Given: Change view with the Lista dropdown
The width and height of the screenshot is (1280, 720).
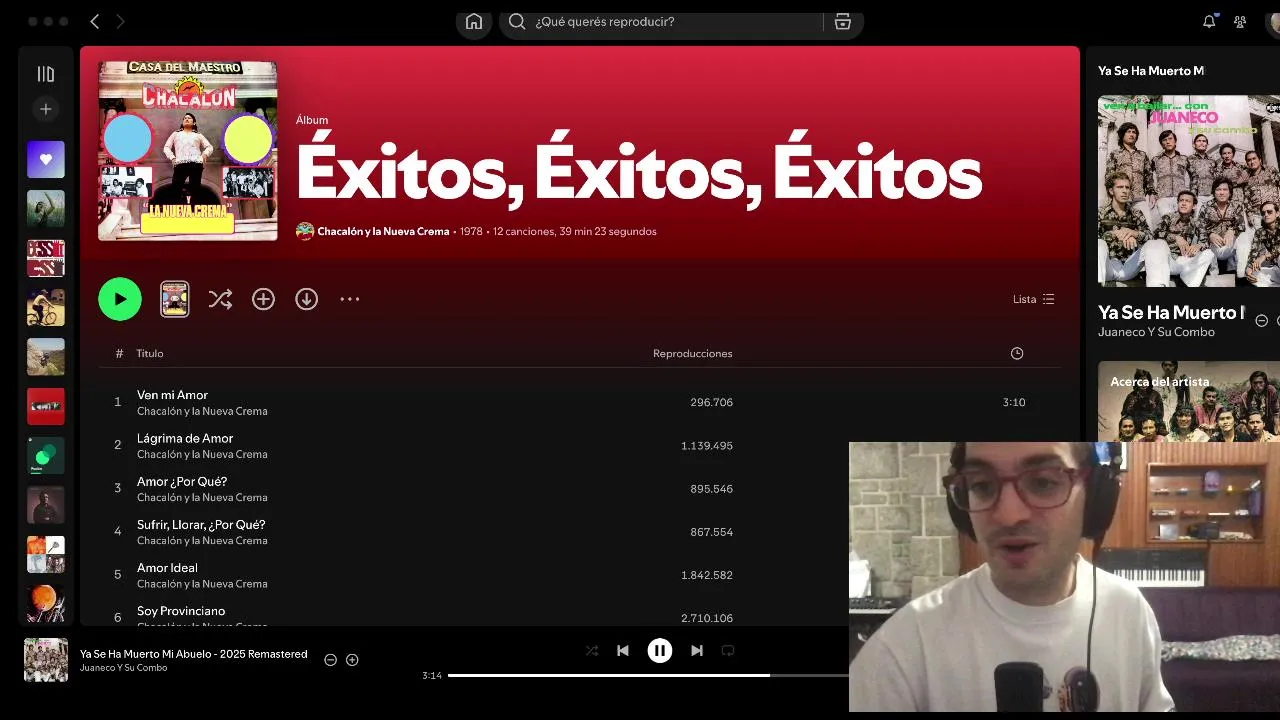Looking at the screenshot, I should point(1033,299).
